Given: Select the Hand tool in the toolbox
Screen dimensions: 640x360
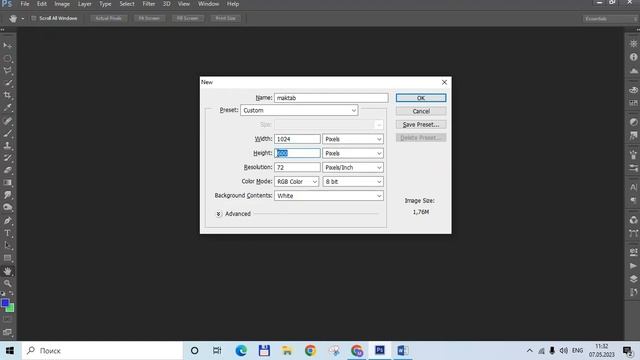Looking at the screenshot, I should pos(7,271).
